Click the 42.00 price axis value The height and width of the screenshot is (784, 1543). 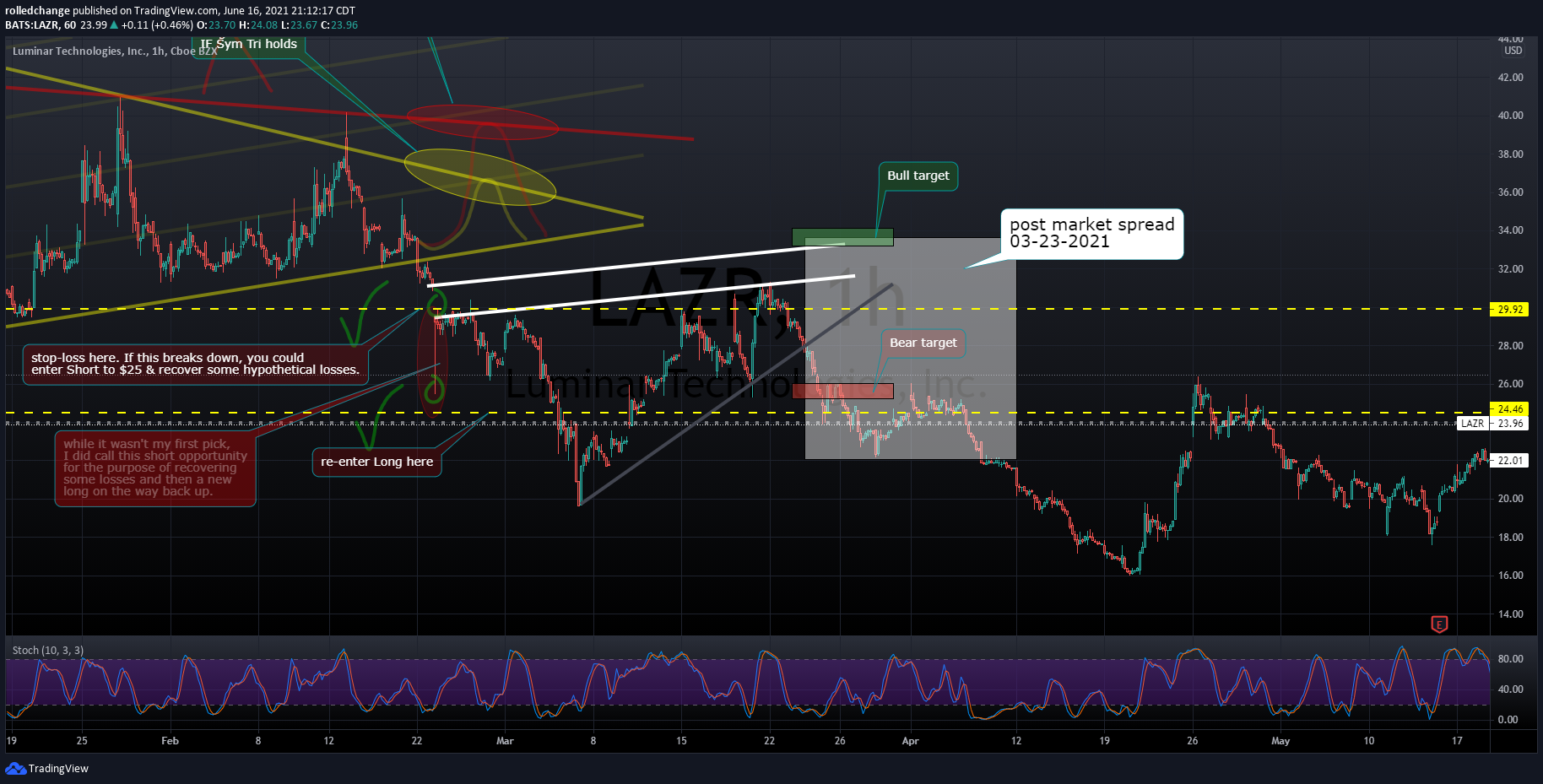pyautogui.click(x=1510, y=77)
